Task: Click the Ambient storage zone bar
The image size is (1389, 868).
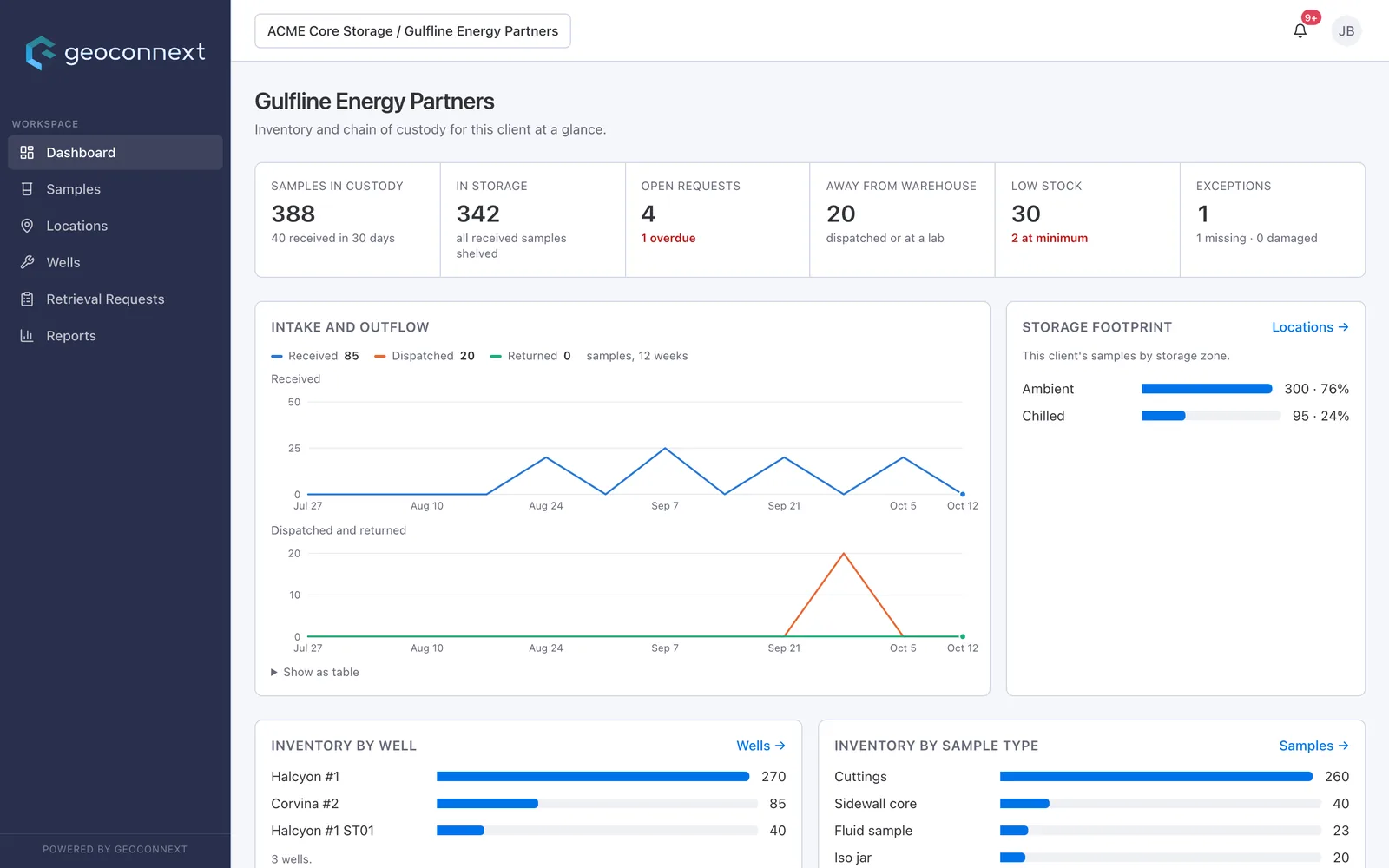Action: (1211, 389)
